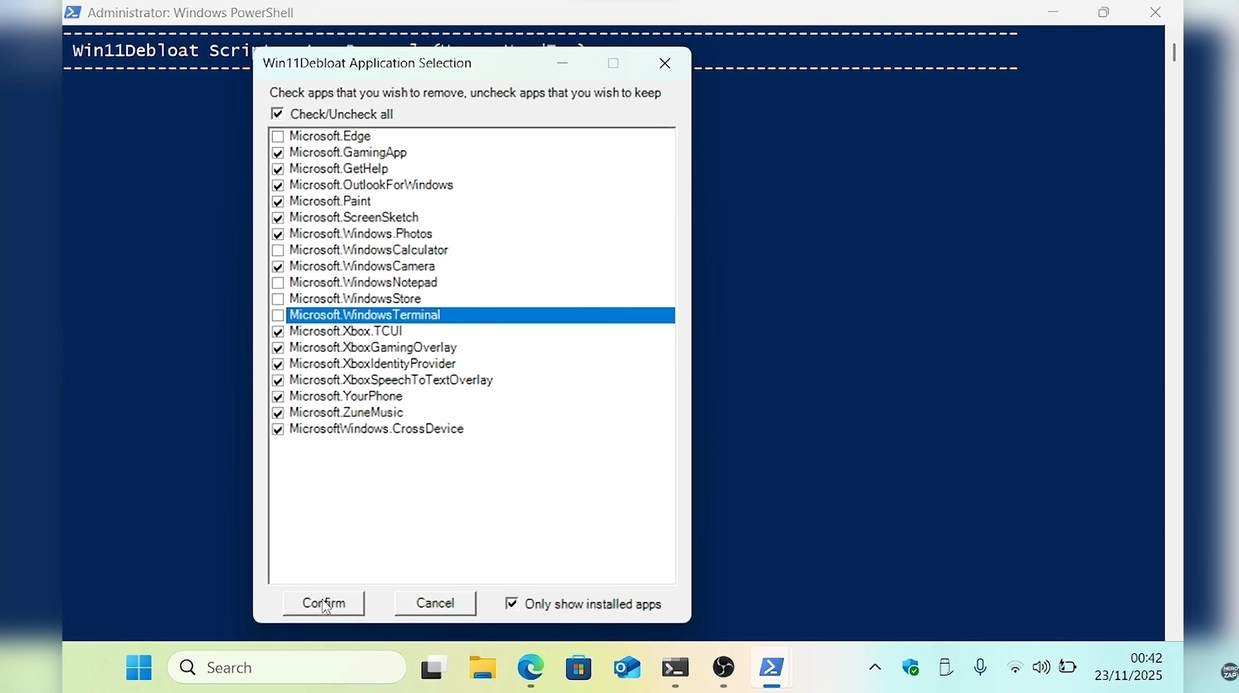Viewport: 1239px width, 693px height.
Task: Uncheck Microsoft.Paint in the app list
Action: pyautogui.click(x=278, y=202)
